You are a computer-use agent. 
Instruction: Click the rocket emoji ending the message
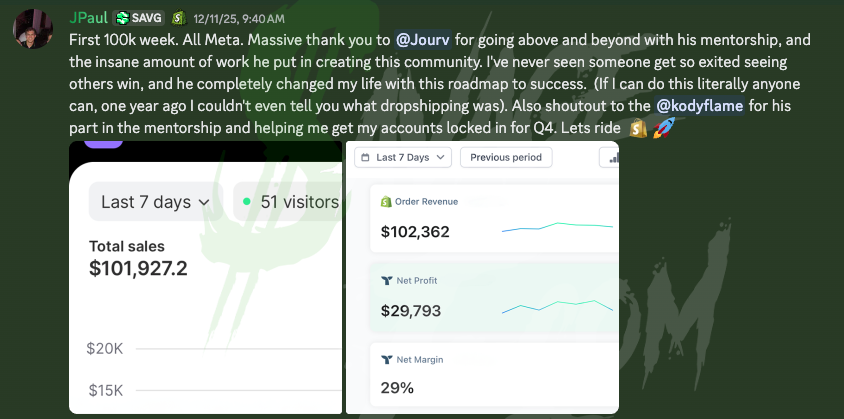[663, 129]
